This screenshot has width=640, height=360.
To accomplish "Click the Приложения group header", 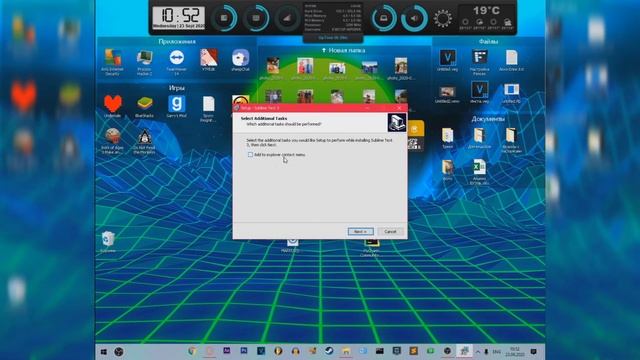I will pos(177,42).
